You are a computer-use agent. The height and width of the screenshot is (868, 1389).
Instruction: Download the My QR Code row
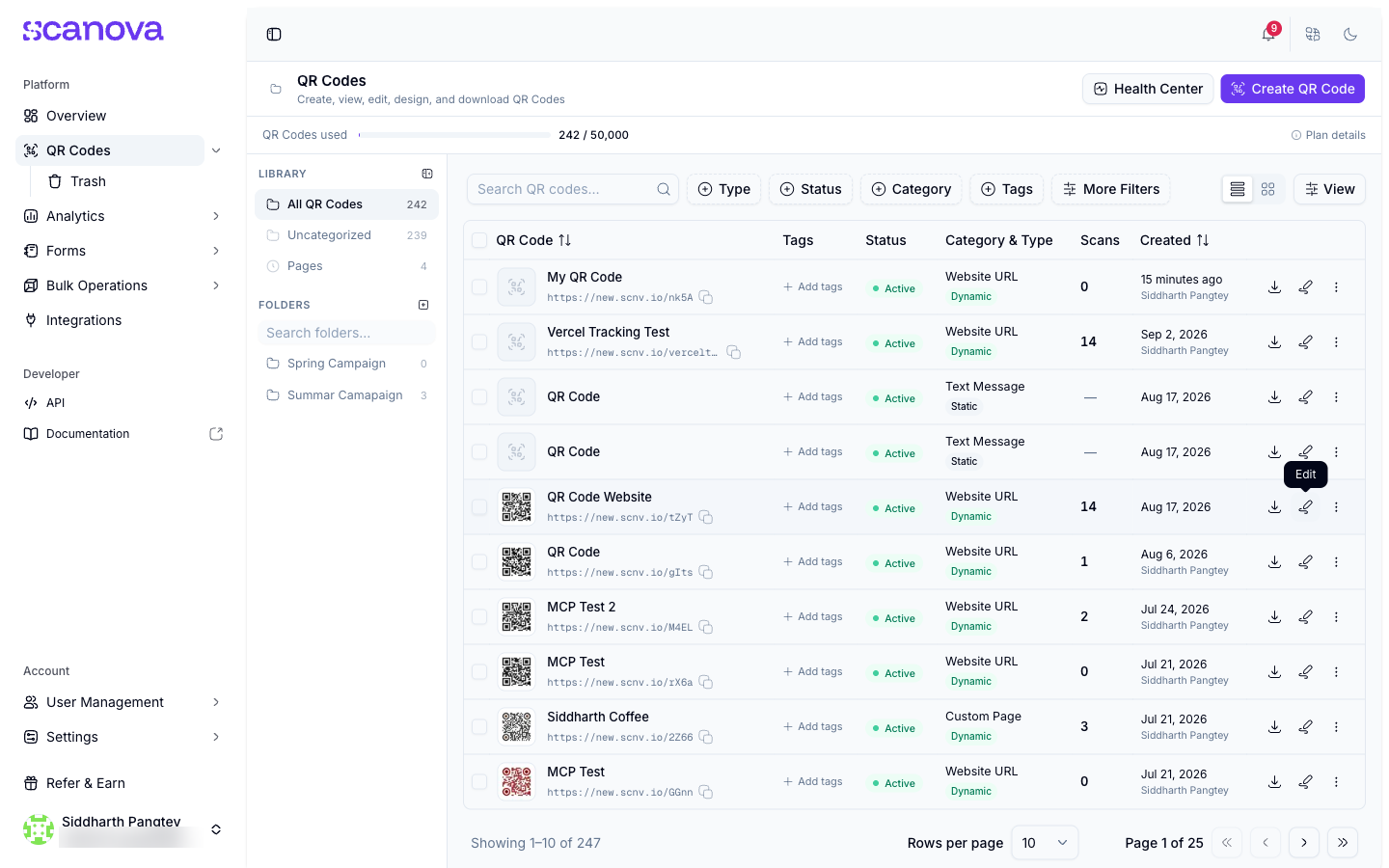tap(1274, 286)
